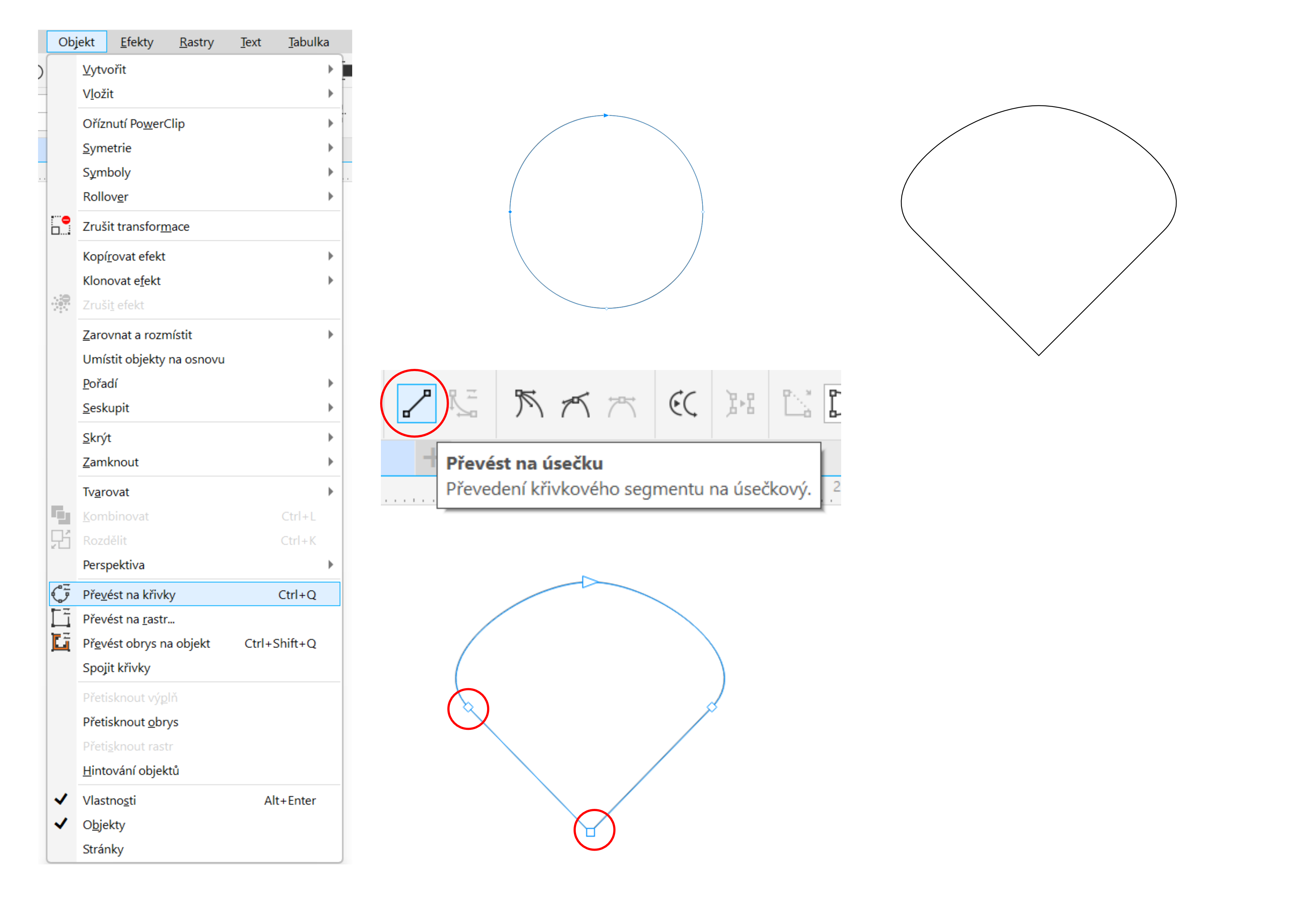Click Převést obrys na objekt

point(146,643)
